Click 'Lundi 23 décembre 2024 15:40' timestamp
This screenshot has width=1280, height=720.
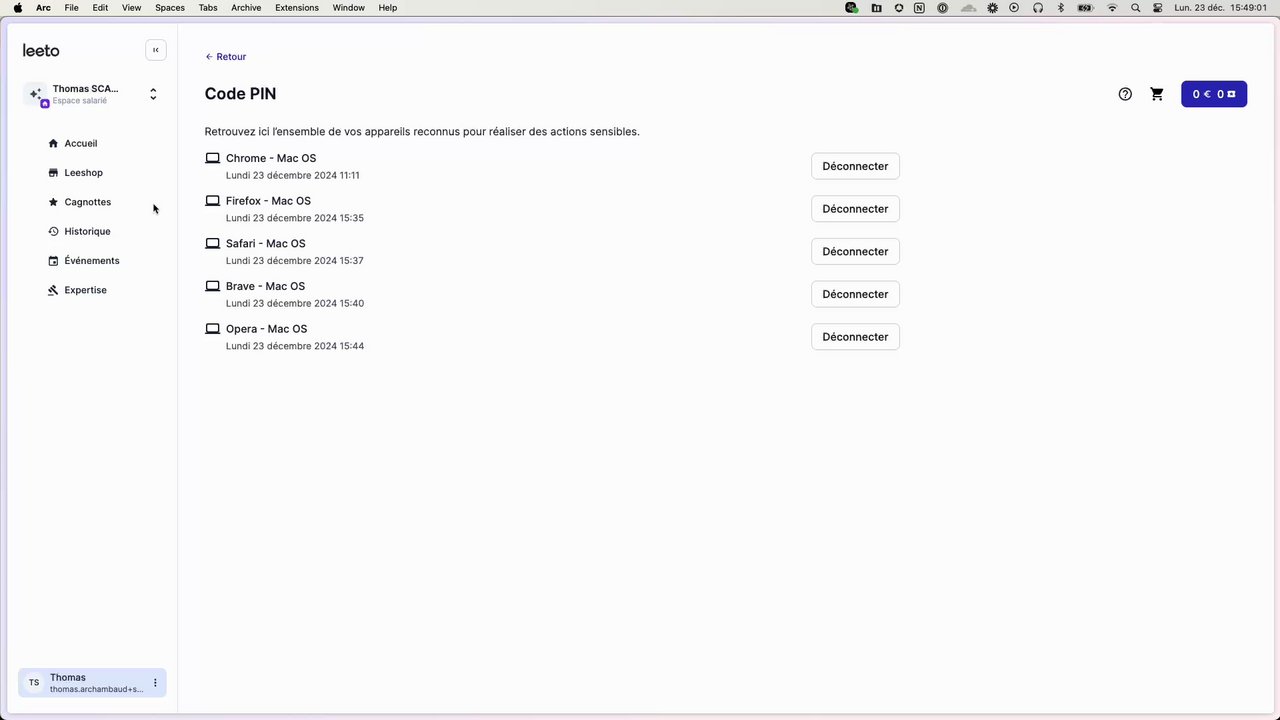[295, 303]
